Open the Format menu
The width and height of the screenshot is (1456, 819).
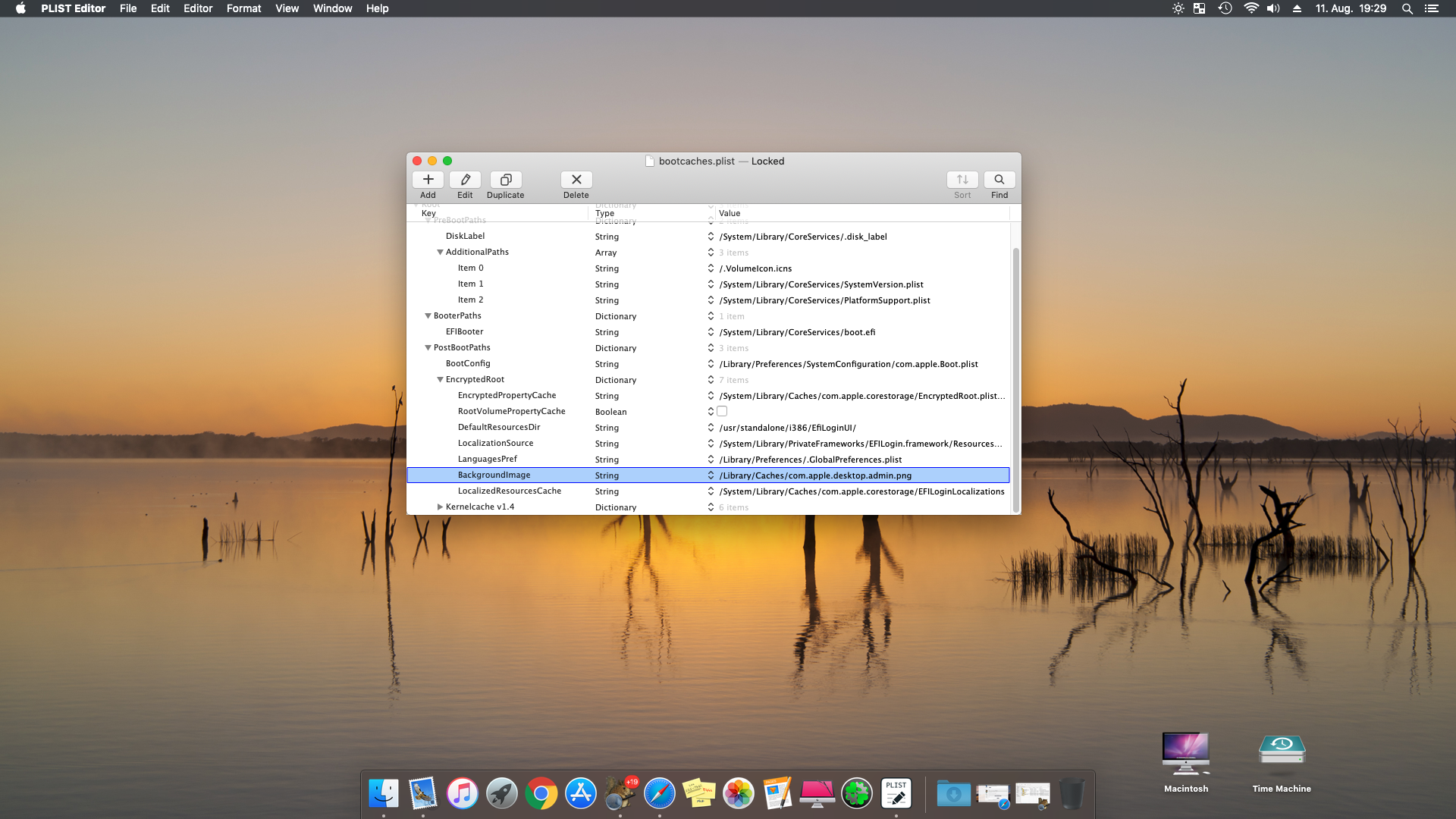[243, 8]
